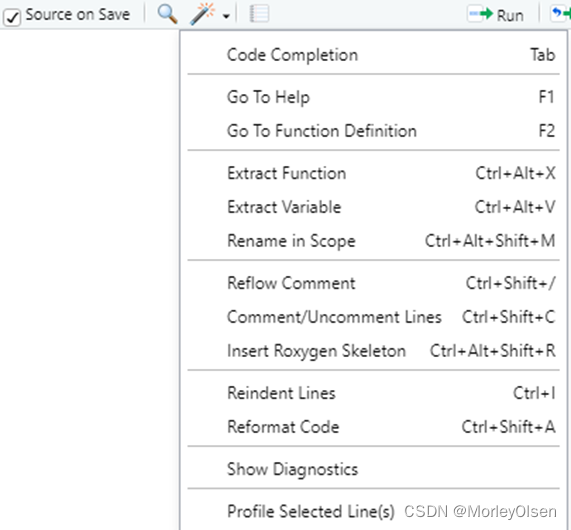
Task: Select Go To Function Definition
Action: [x=374, y=131]
